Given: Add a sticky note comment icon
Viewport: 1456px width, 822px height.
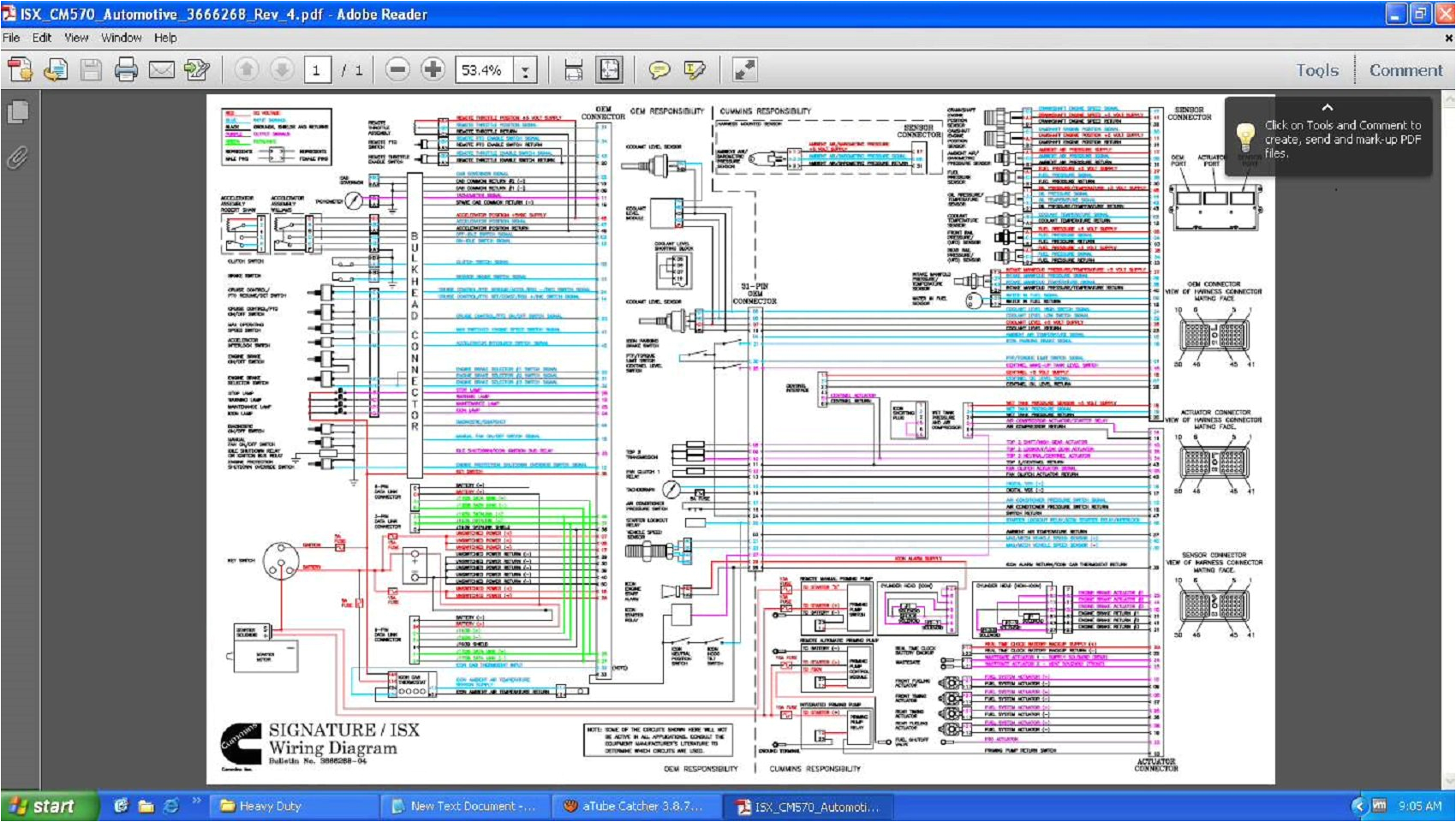Looking at the screenshot, I should (x=659, y=70).
